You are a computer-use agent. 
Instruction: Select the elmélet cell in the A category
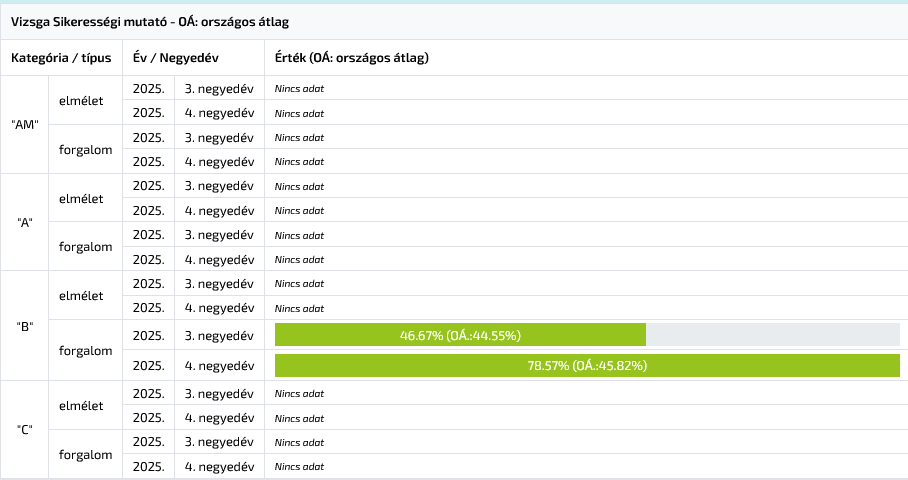tap(82, 198)
